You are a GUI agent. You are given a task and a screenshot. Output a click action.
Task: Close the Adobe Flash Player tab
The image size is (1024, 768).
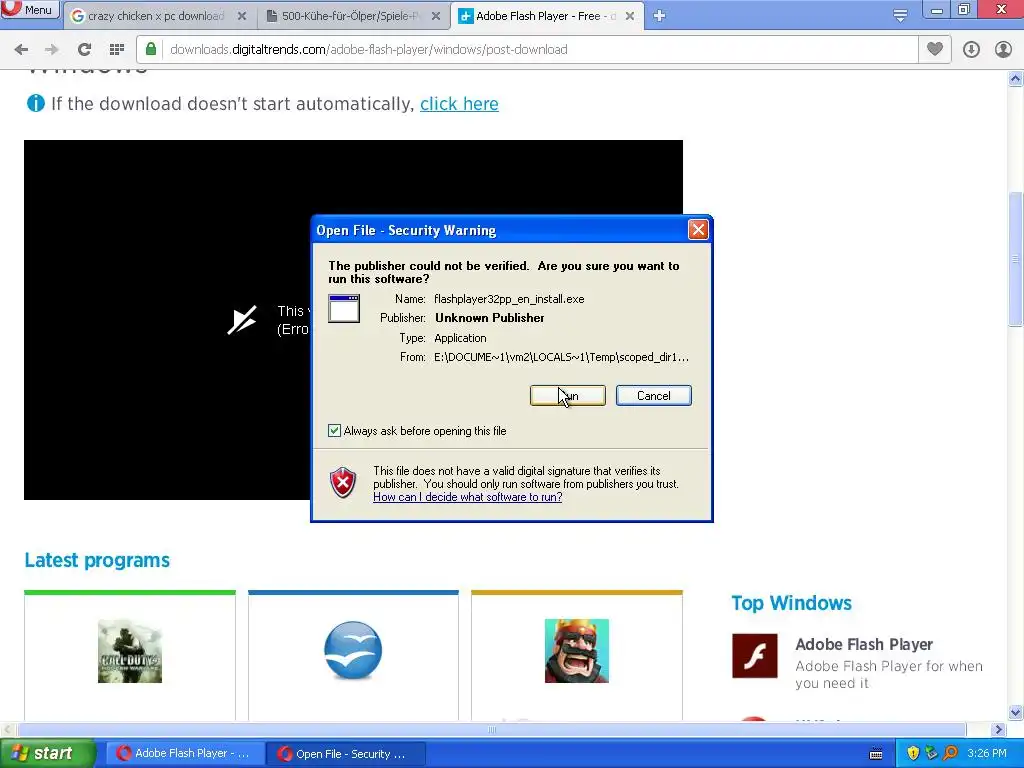click(x=630, y=16)
